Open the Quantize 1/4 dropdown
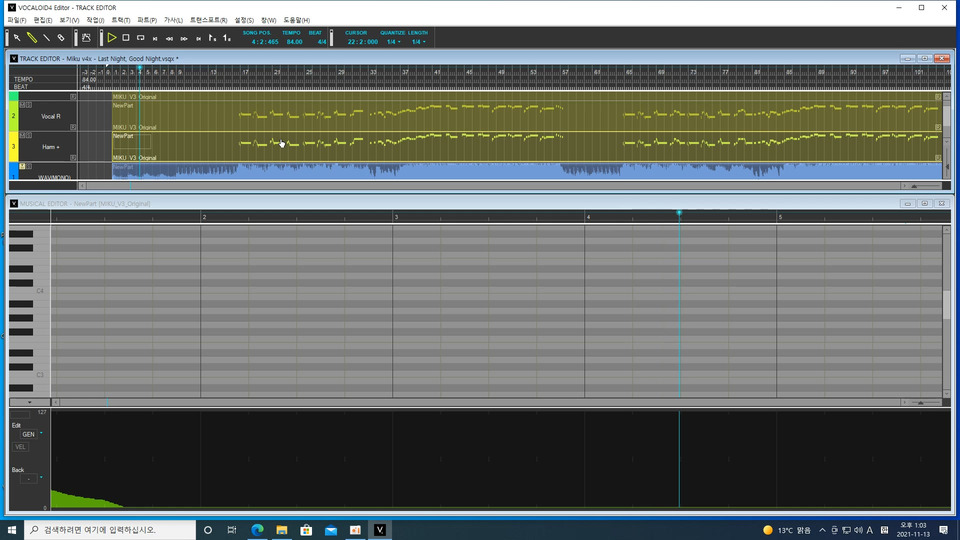Image resolution: width=960 pixels, height=540 pixels. (x=393, y=42)
